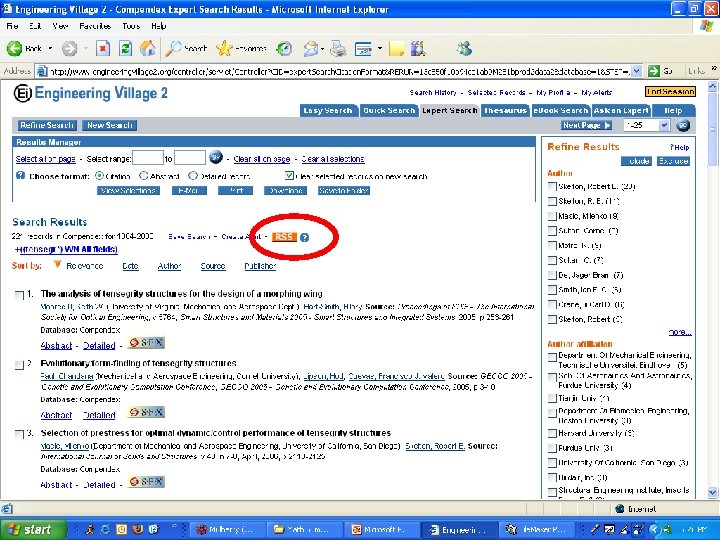Image resolution: width=720 pixels, height=540 pixels.
Task: Check author Skelton, Robert E. (20)
Action: click(552, 186)
